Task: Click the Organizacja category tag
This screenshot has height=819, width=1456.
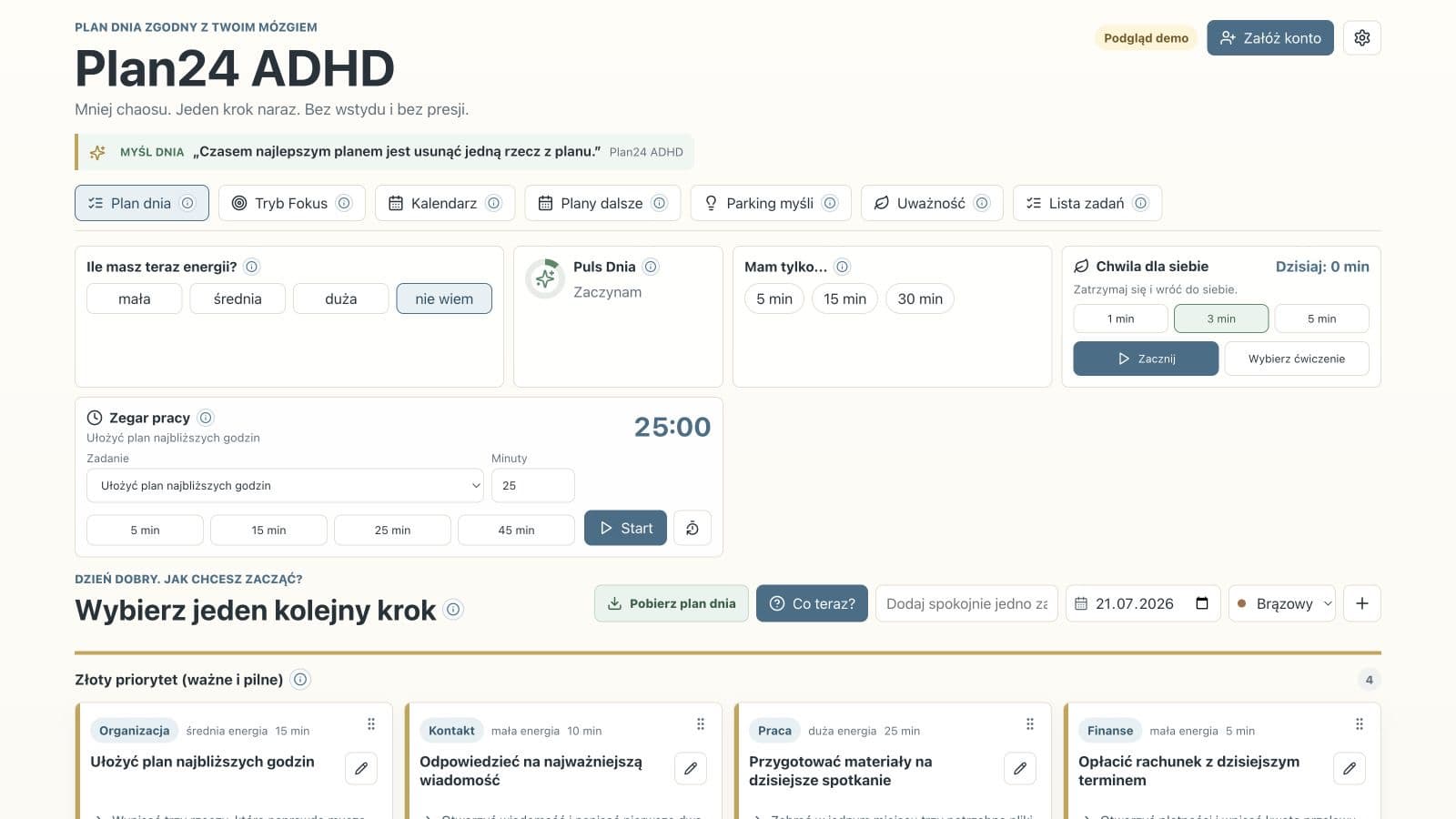Action: tap(134, 731)
